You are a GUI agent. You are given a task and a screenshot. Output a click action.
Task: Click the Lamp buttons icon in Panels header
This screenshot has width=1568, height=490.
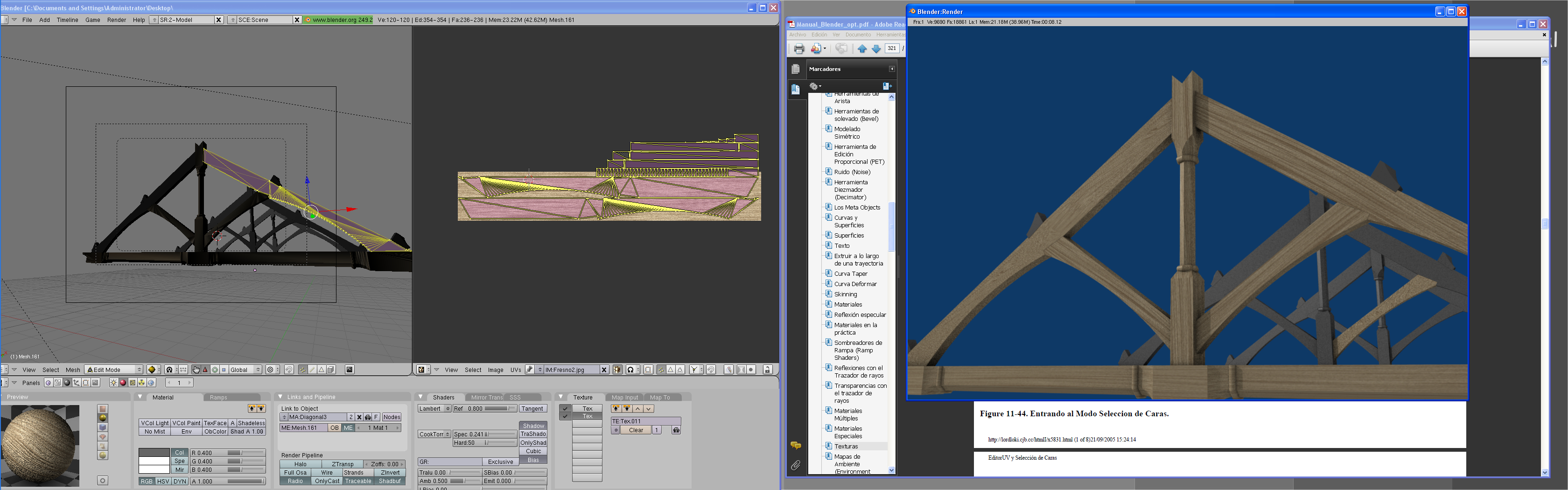[113, 383]
